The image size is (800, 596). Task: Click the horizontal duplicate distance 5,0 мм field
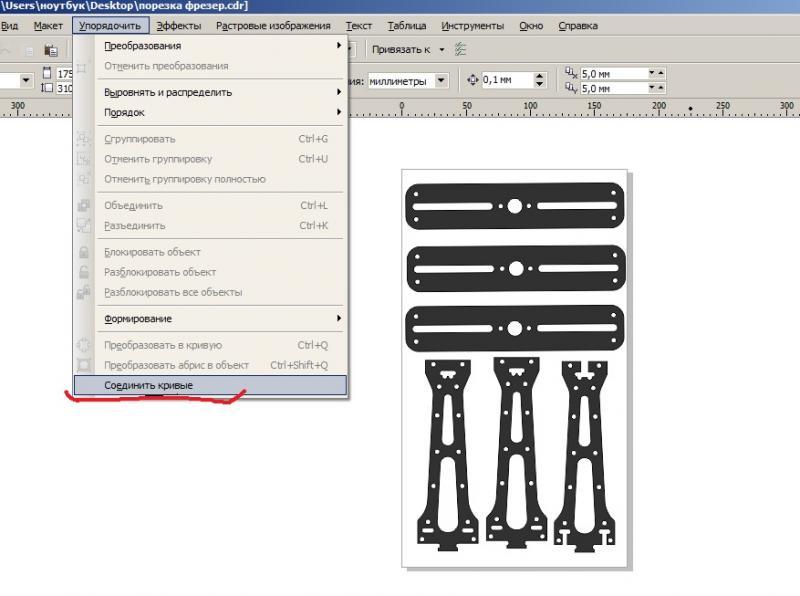tap(612, 73)
